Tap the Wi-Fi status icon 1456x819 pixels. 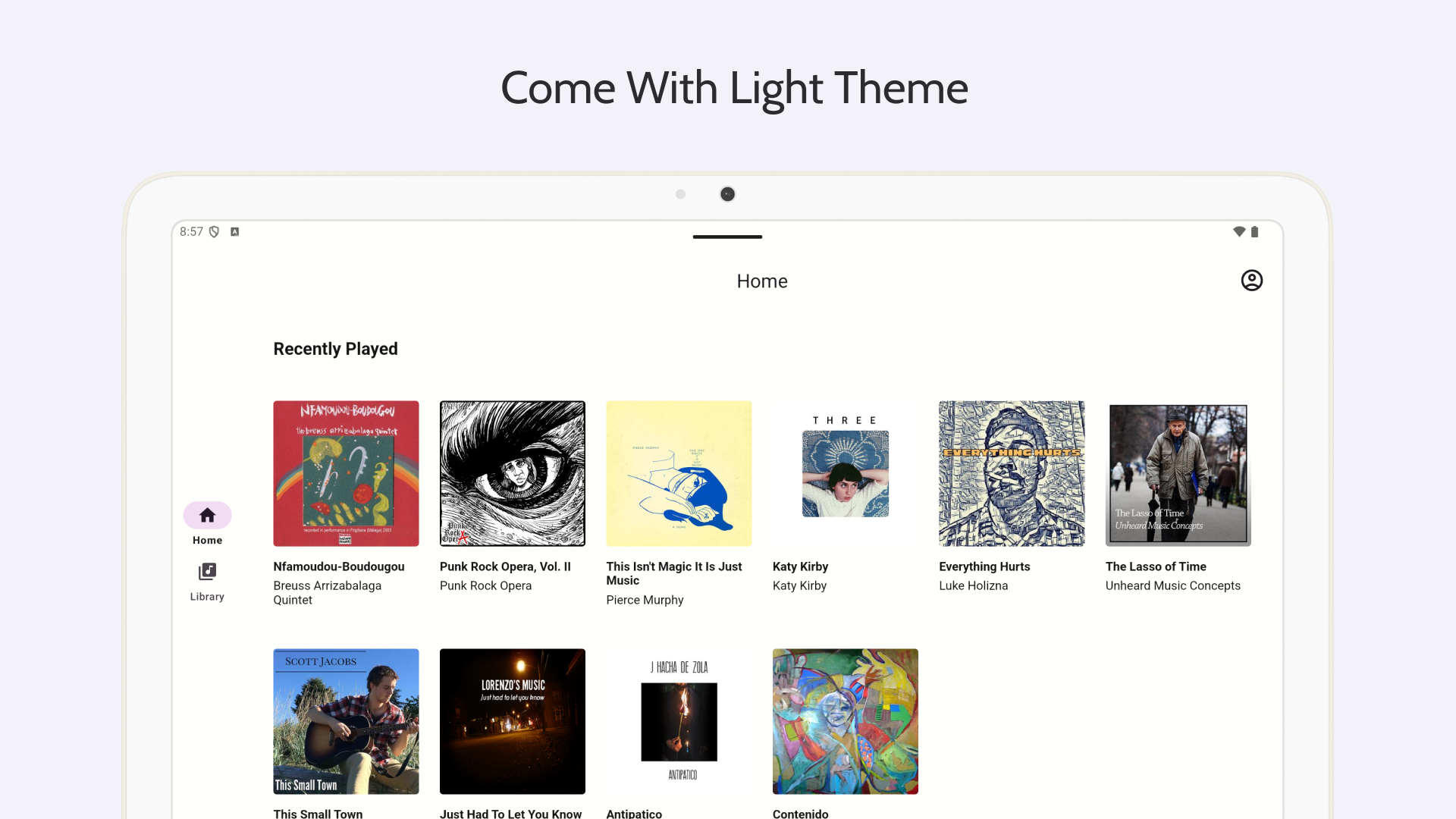pos(1239,232)
